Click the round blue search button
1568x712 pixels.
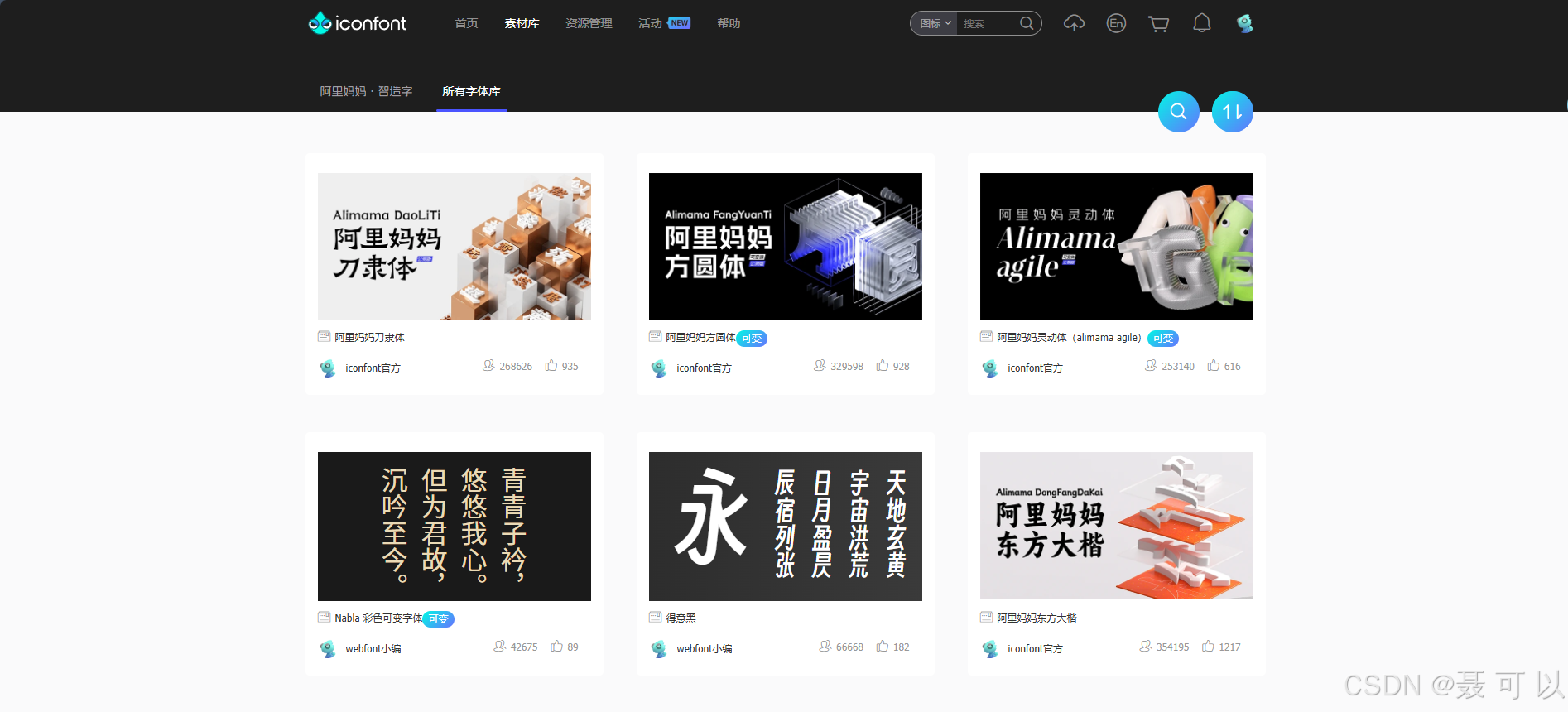click(x=1178, y=112)
